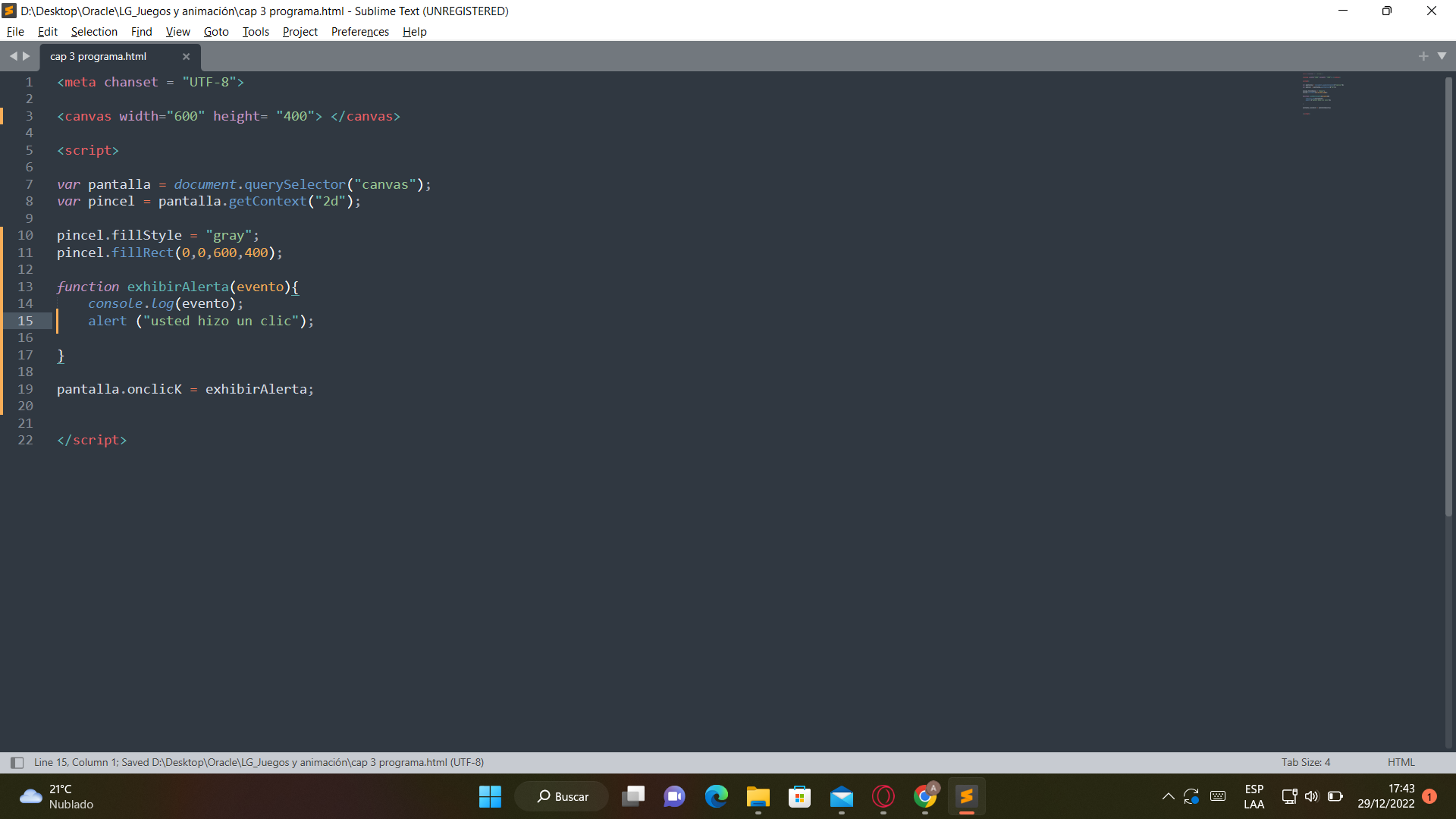This screenshot has width=1456, height=819.
Task: Switch the ESP LAA input language
Action: (x=1254, y=796)
